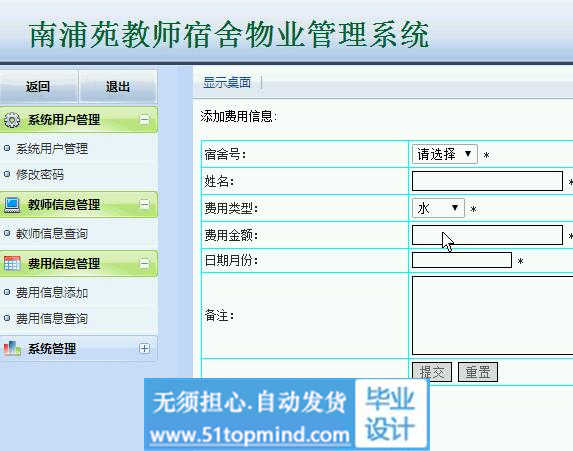
Task: Focus the 备注 text area
Action: pyautogui.click(x=493, y=315)
